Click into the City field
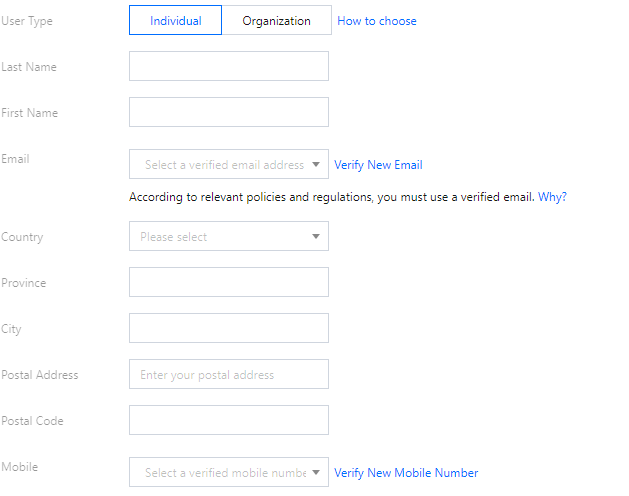 point(229,328)
